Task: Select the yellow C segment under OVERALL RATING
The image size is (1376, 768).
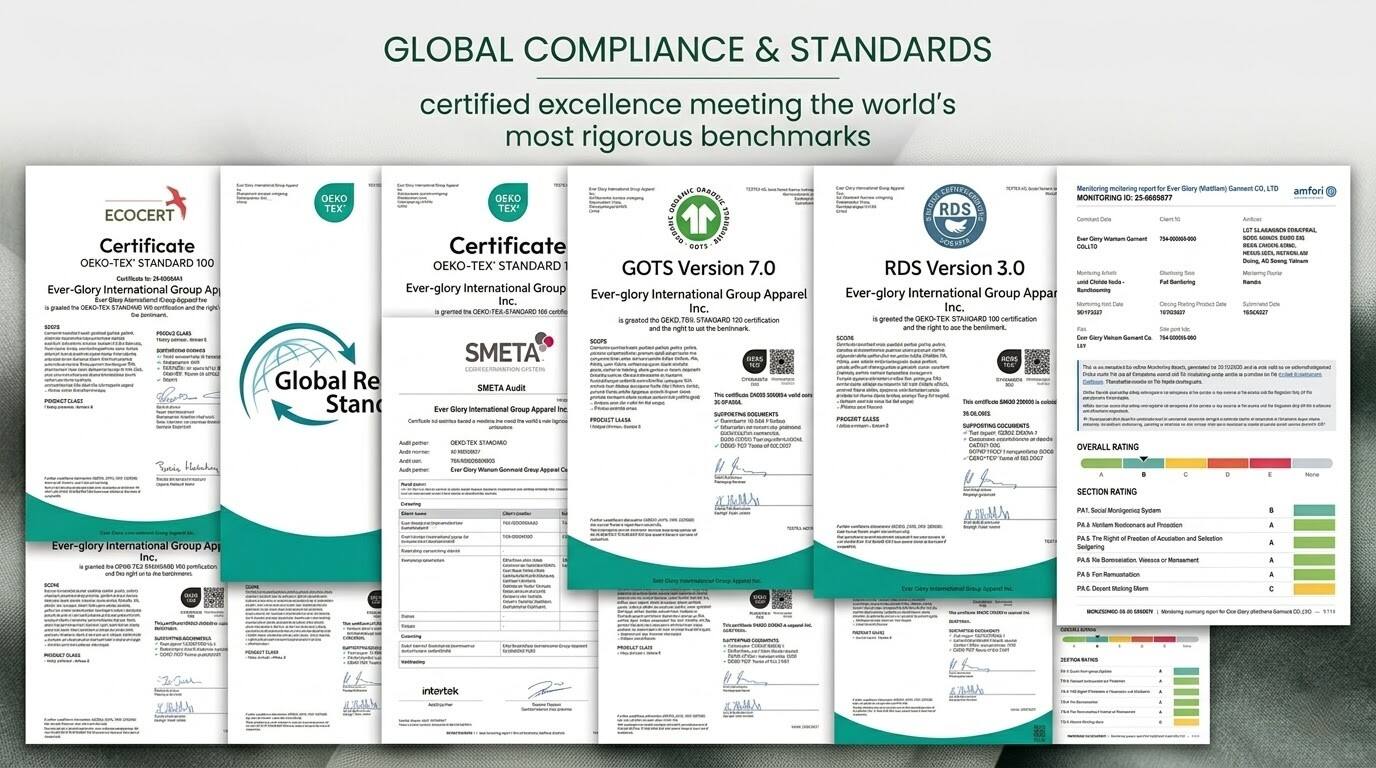Action: (1185, 463)
